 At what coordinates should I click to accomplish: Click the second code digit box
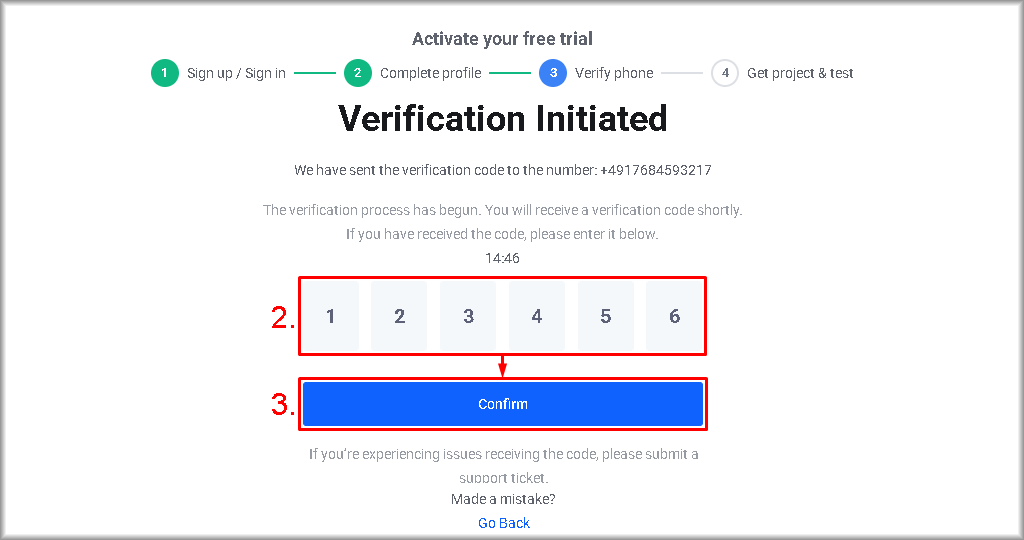coord(399,316)
